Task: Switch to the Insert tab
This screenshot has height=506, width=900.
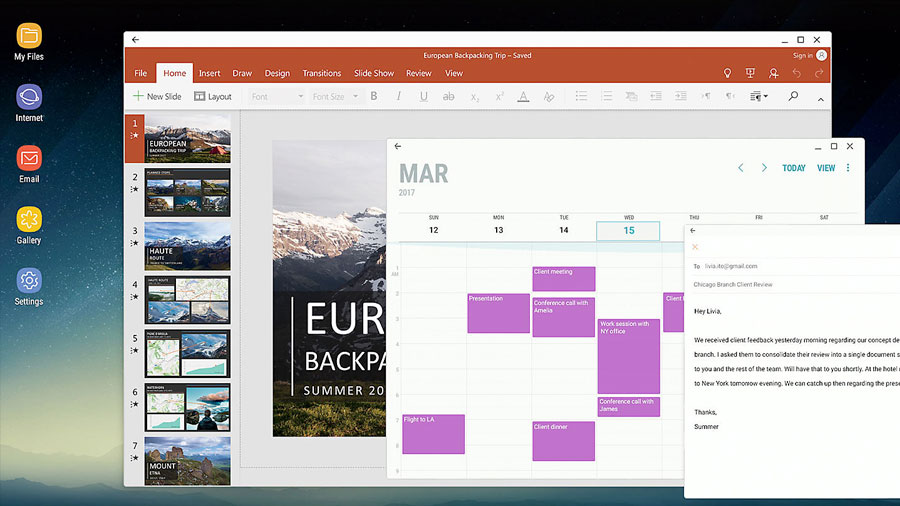Action: 210,73
